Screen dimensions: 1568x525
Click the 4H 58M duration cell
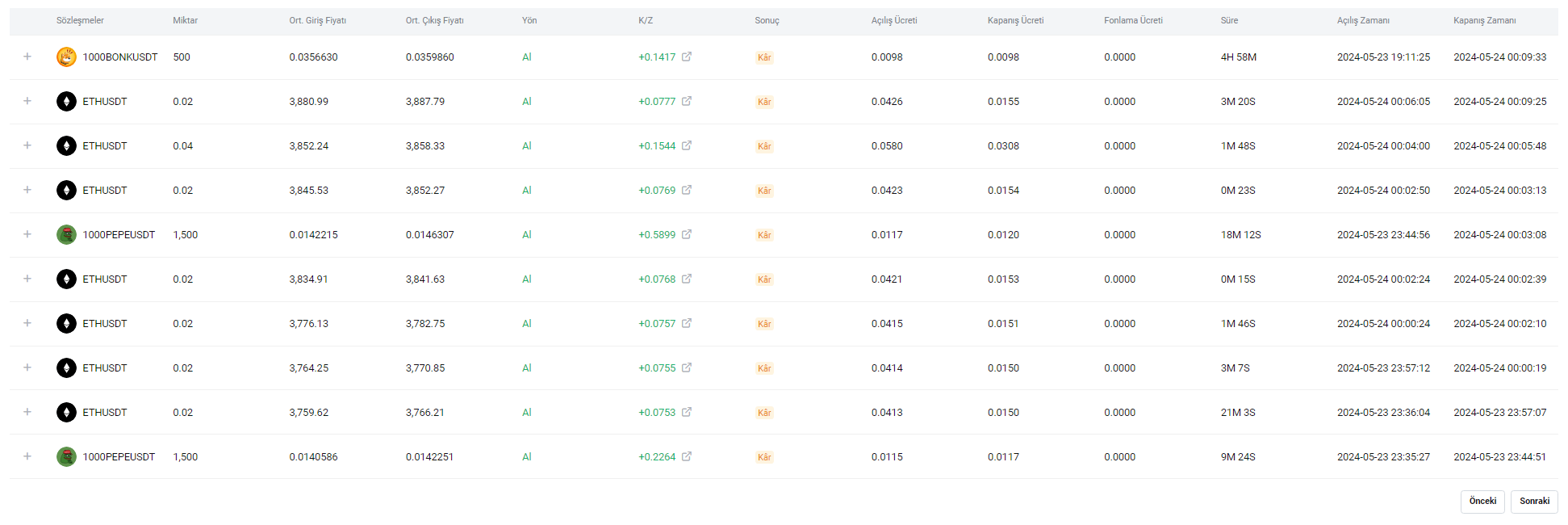pyautogui.click(x=1239, y=57)
